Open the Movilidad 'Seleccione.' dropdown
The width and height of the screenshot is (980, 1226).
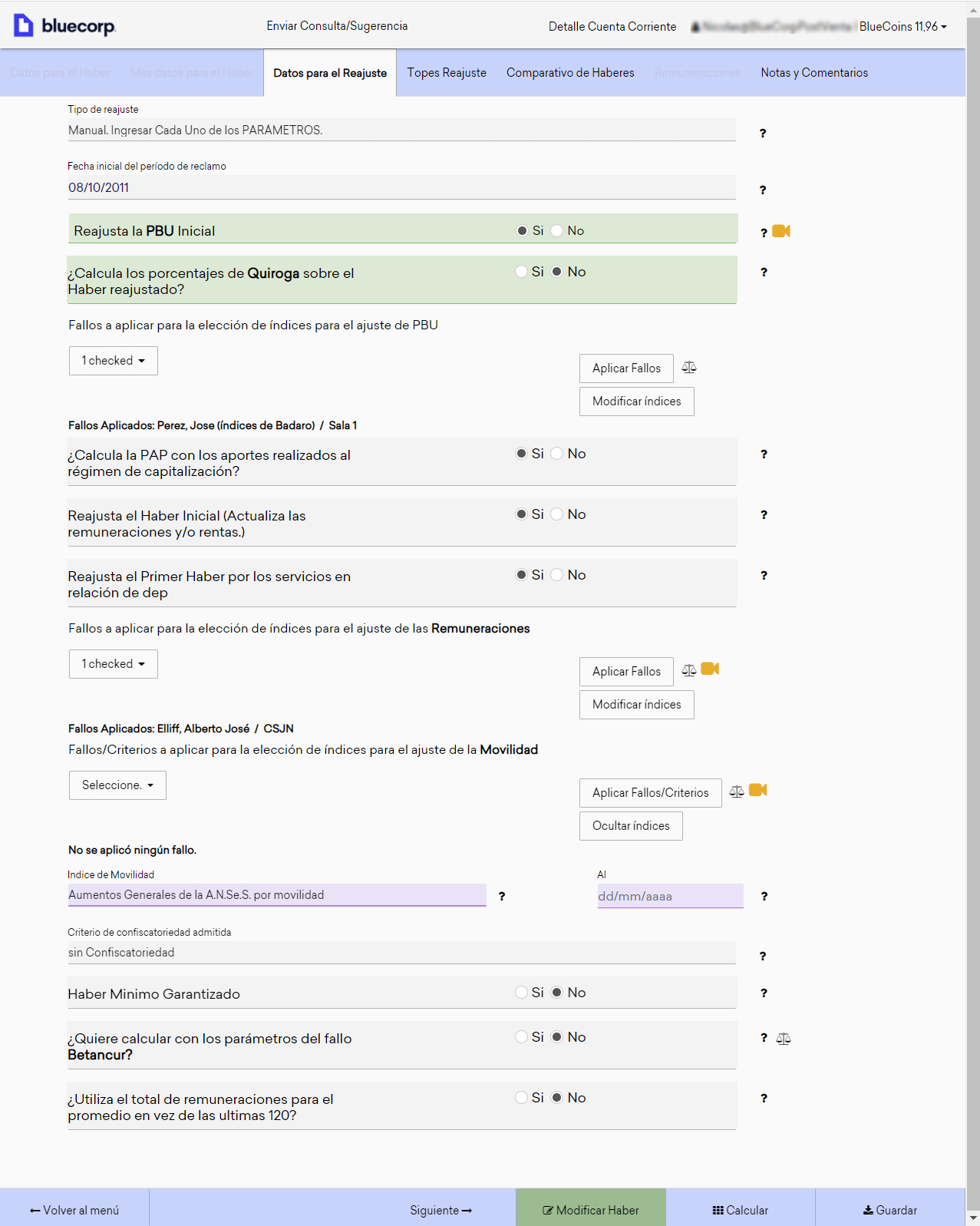(x=117, y=785)
